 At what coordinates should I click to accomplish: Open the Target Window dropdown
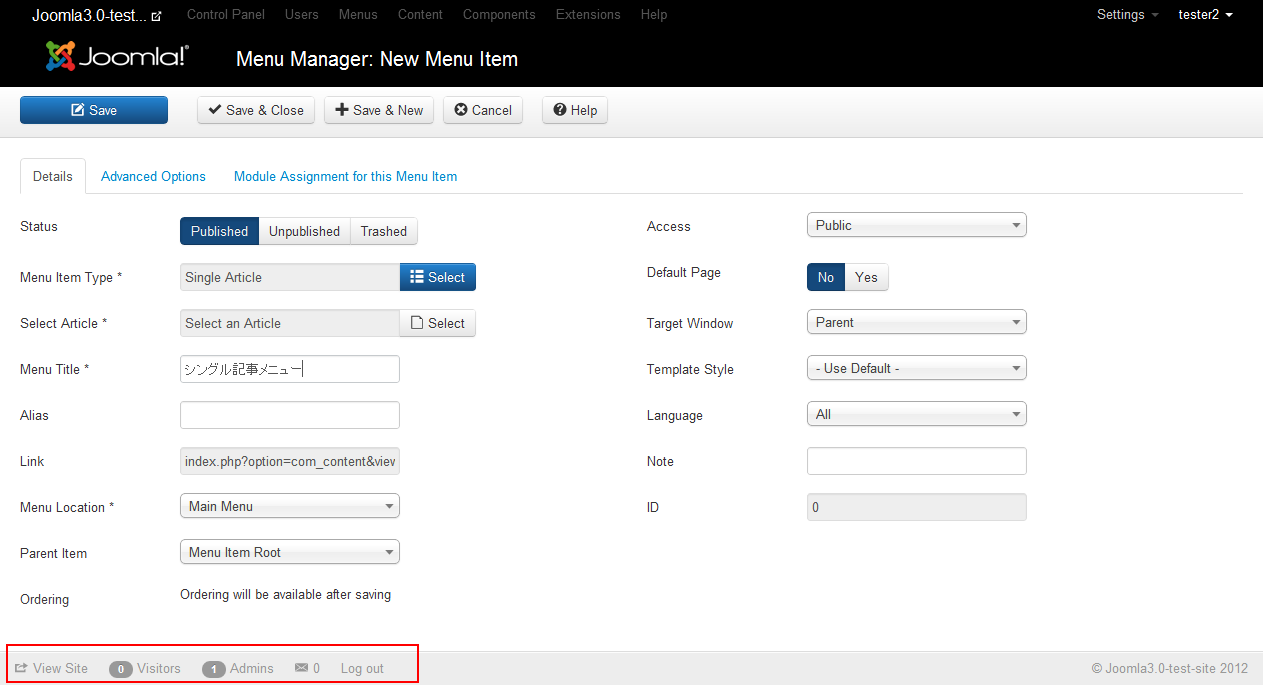click(x=916, y=322)
